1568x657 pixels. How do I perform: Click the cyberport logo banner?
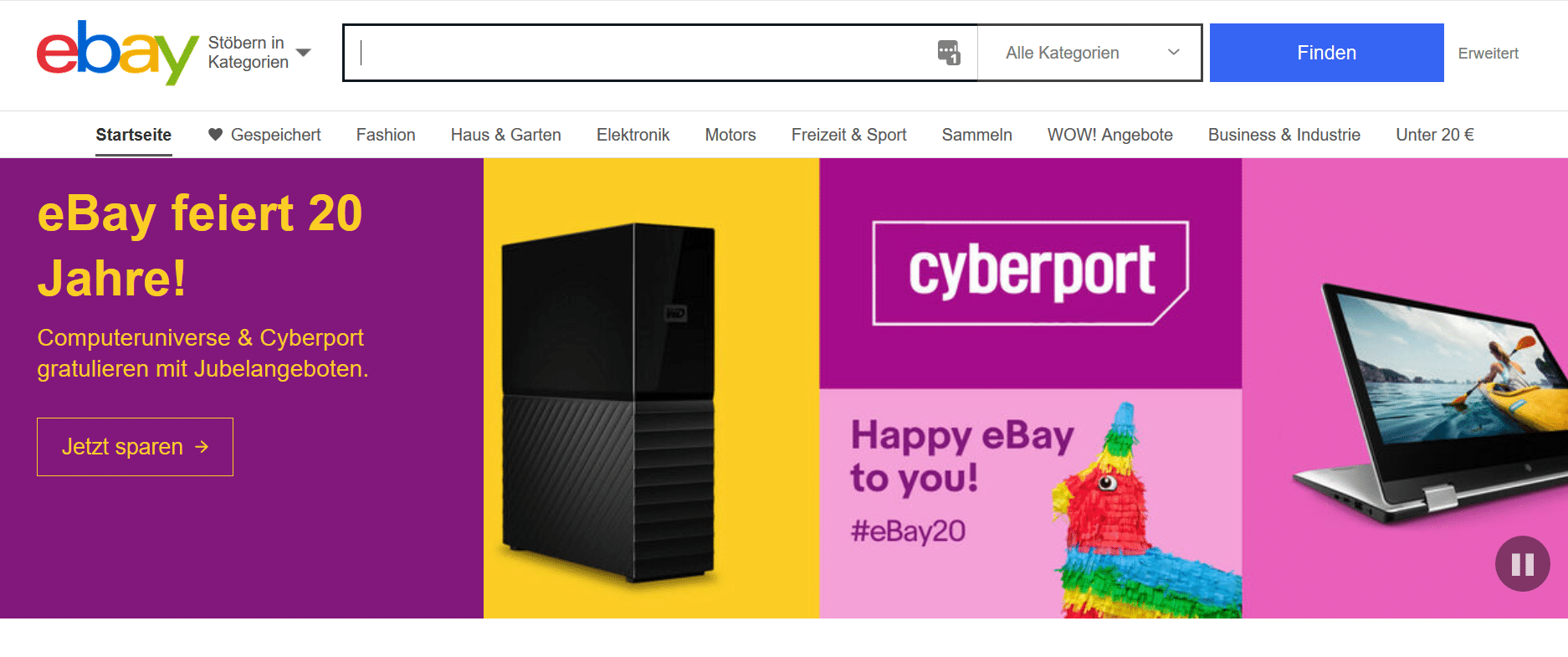(x=1030, y=273)
